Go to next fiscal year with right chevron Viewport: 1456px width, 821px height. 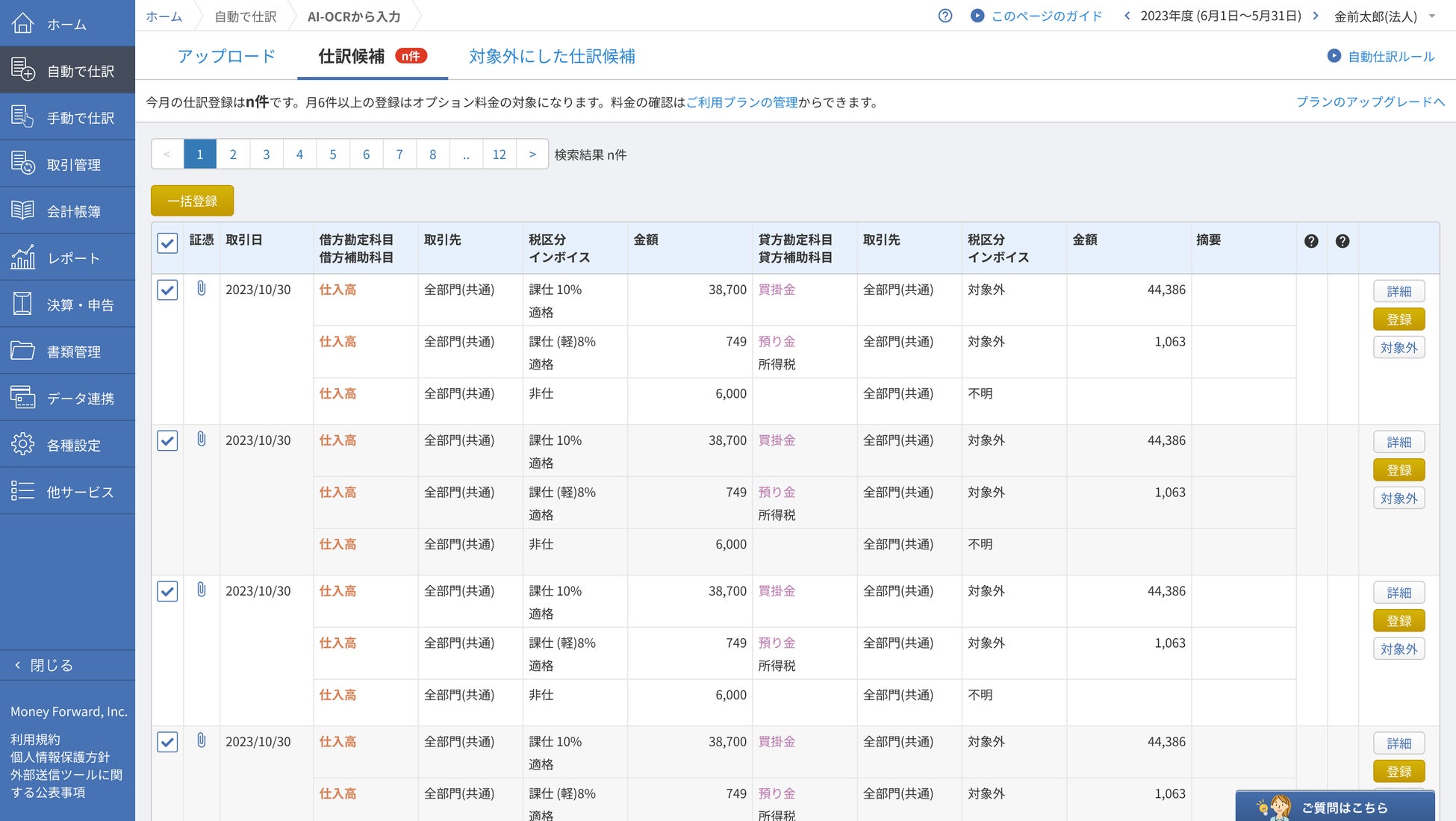click(x=1315, y=16)
